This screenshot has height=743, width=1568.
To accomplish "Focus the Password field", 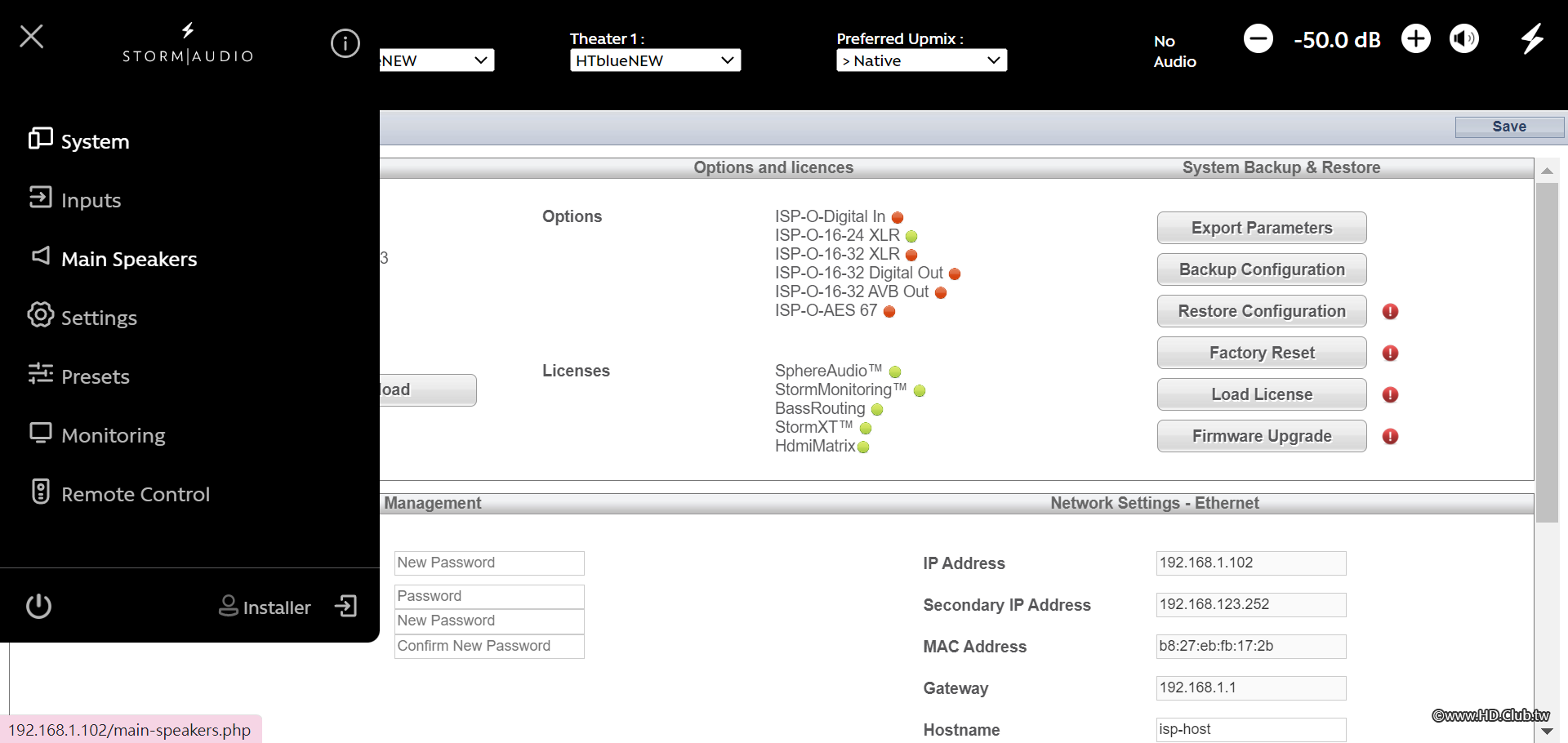I will click(489, 596).
